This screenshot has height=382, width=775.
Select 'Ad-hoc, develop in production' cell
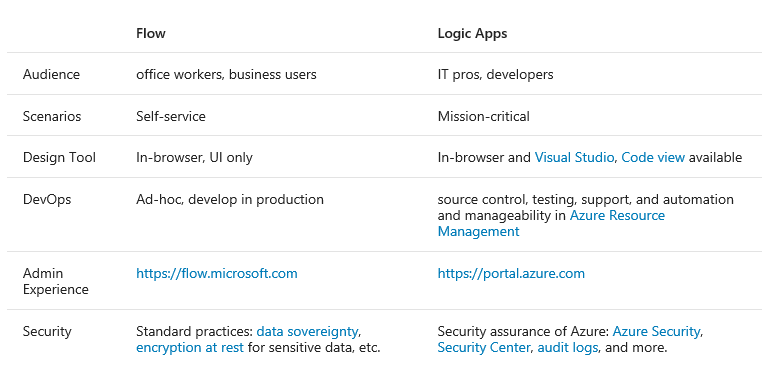pos(230,200)
